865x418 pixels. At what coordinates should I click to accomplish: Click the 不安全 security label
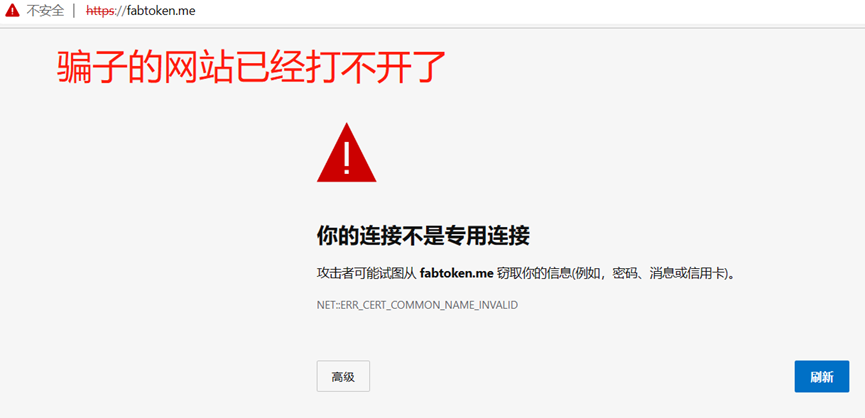45,10
